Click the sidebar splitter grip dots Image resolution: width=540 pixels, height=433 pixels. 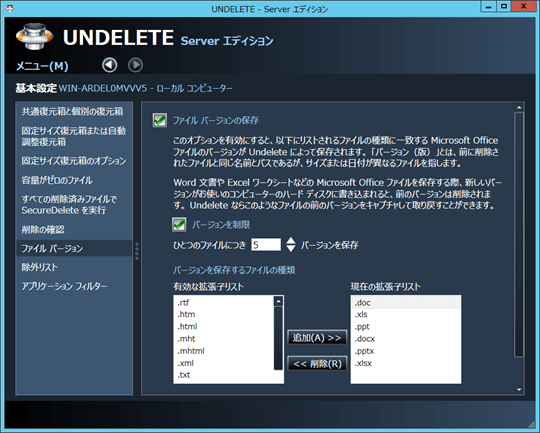pos(137,251)
